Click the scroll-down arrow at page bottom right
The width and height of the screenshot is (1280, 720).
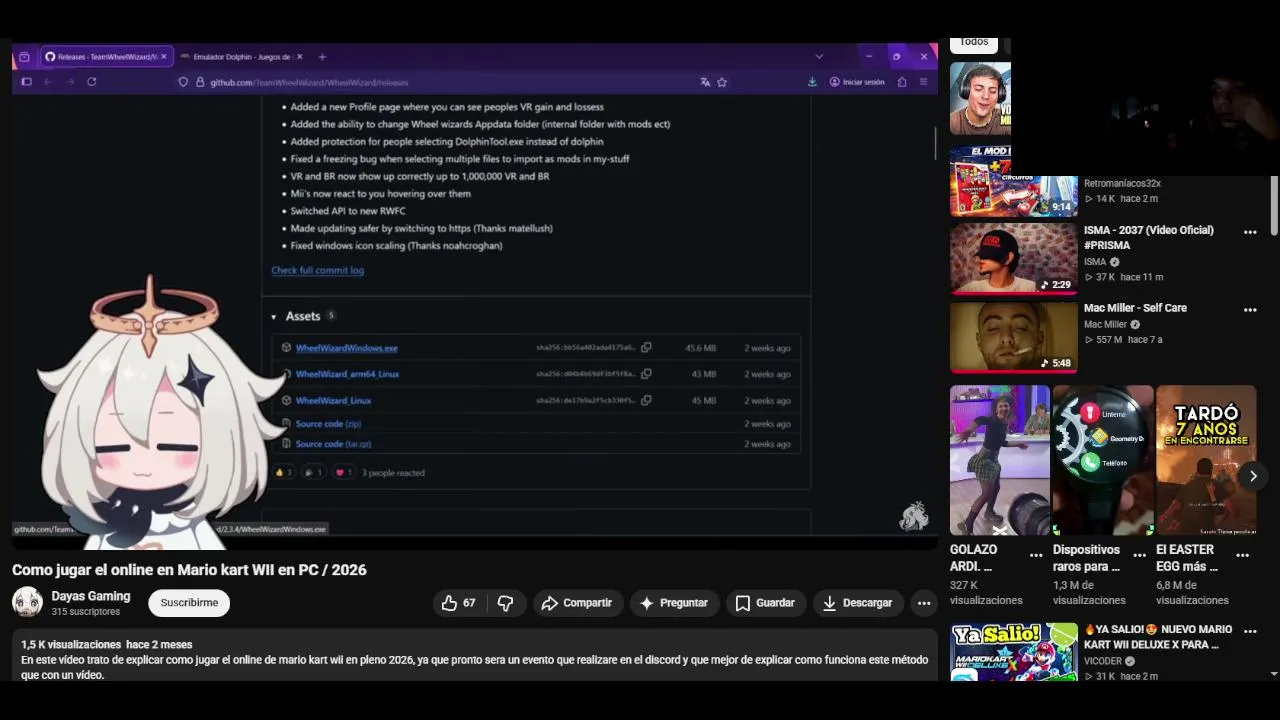pyautogui.click(x=1273, y=674)
